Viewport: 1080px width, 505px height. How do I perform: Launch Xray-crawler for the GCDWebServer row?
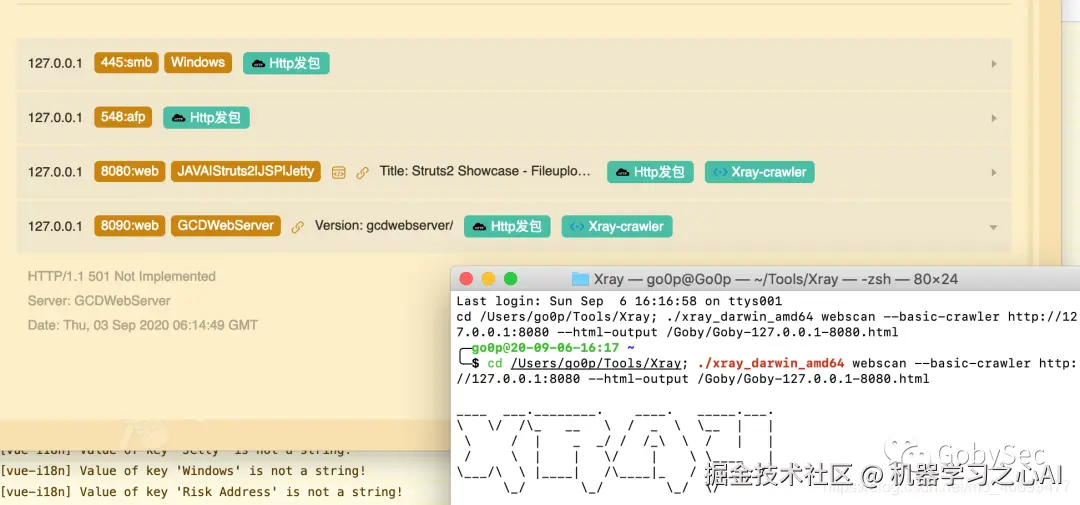(616, 227)
